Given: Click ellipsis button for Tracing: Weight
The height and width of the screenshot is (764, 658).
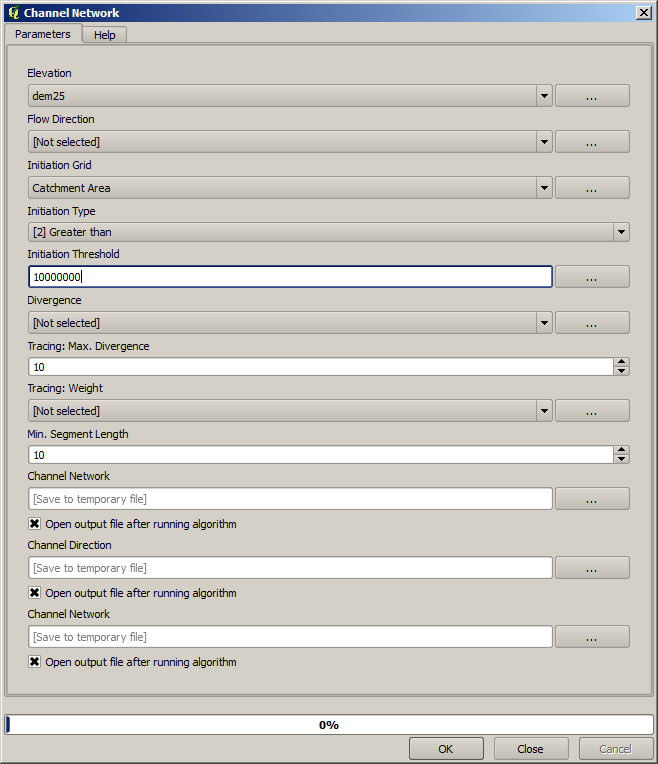Looking at the screenshot, I should point(591,411).
